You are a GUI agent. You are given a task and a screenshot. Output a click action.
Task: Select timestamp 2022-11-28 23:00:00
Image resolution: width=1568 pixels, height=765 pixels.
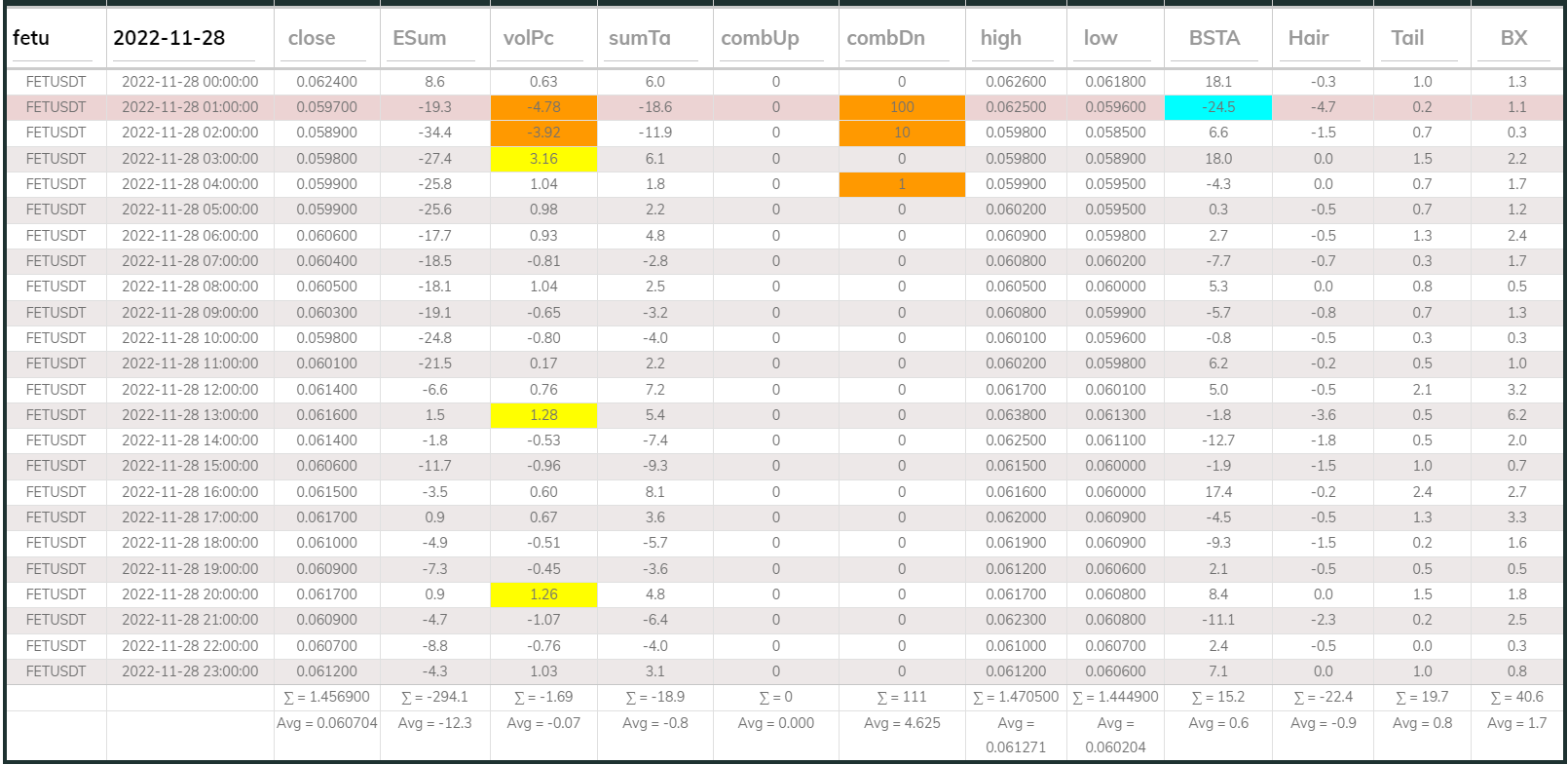point(190,671)
